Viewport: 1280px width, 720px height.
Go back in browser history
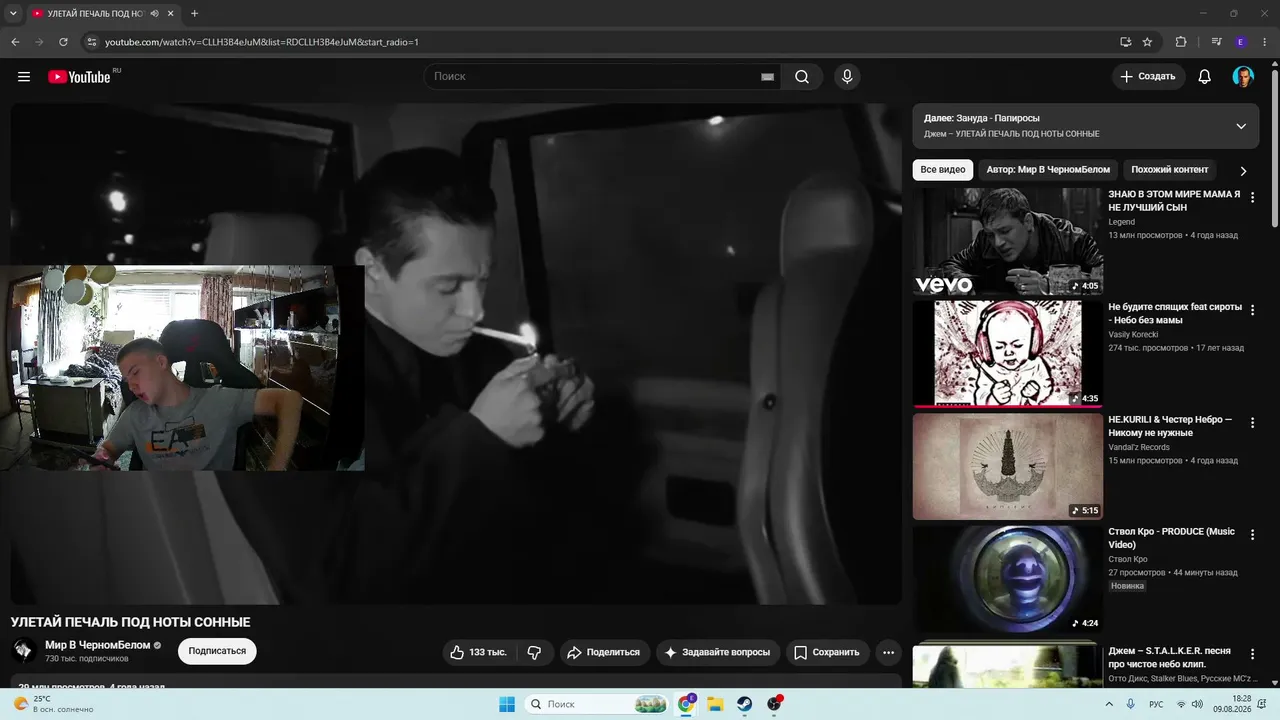15,42
